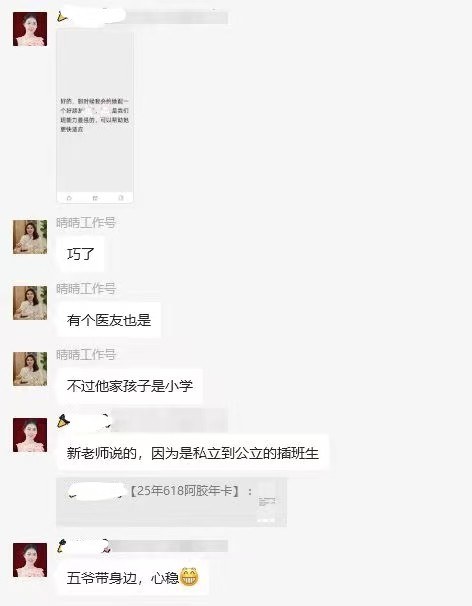
Task: Select the "不过他家孩子是小学" message bubble
Action: (130, 386)
